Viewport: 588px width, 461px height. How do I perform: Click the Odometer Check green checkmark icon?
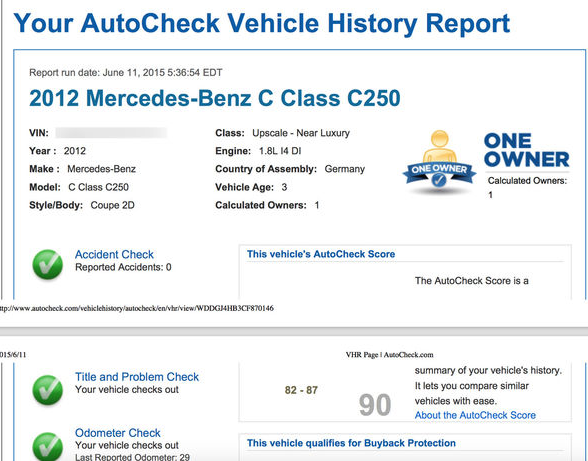48,446
